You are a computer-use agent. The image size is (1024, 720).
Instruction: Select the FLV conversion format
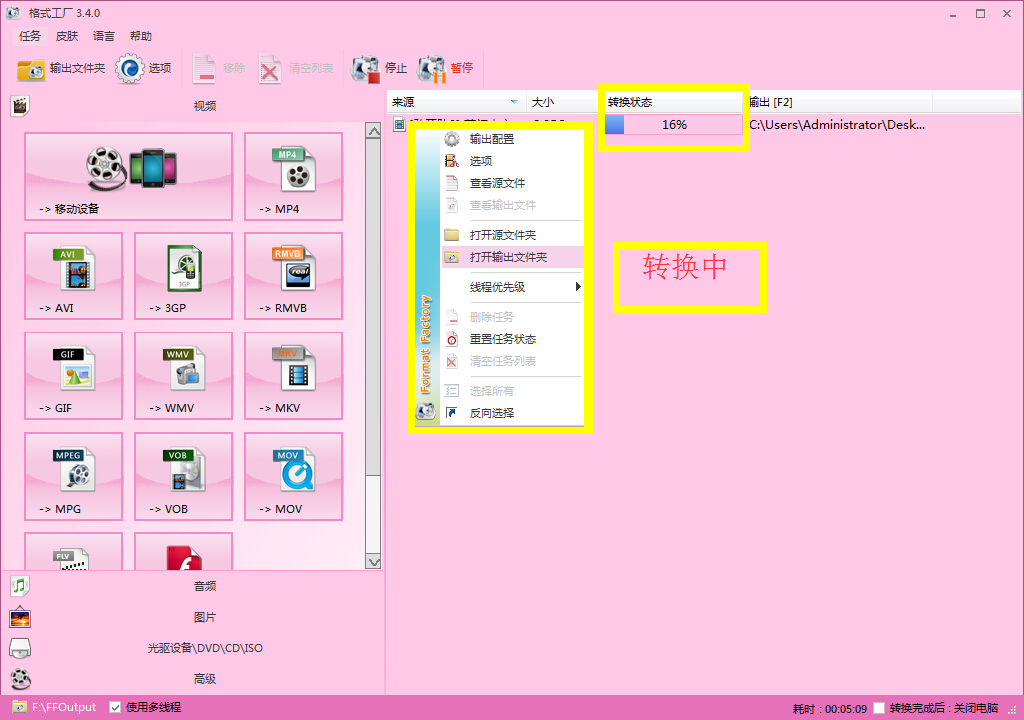tap(73, 551)
